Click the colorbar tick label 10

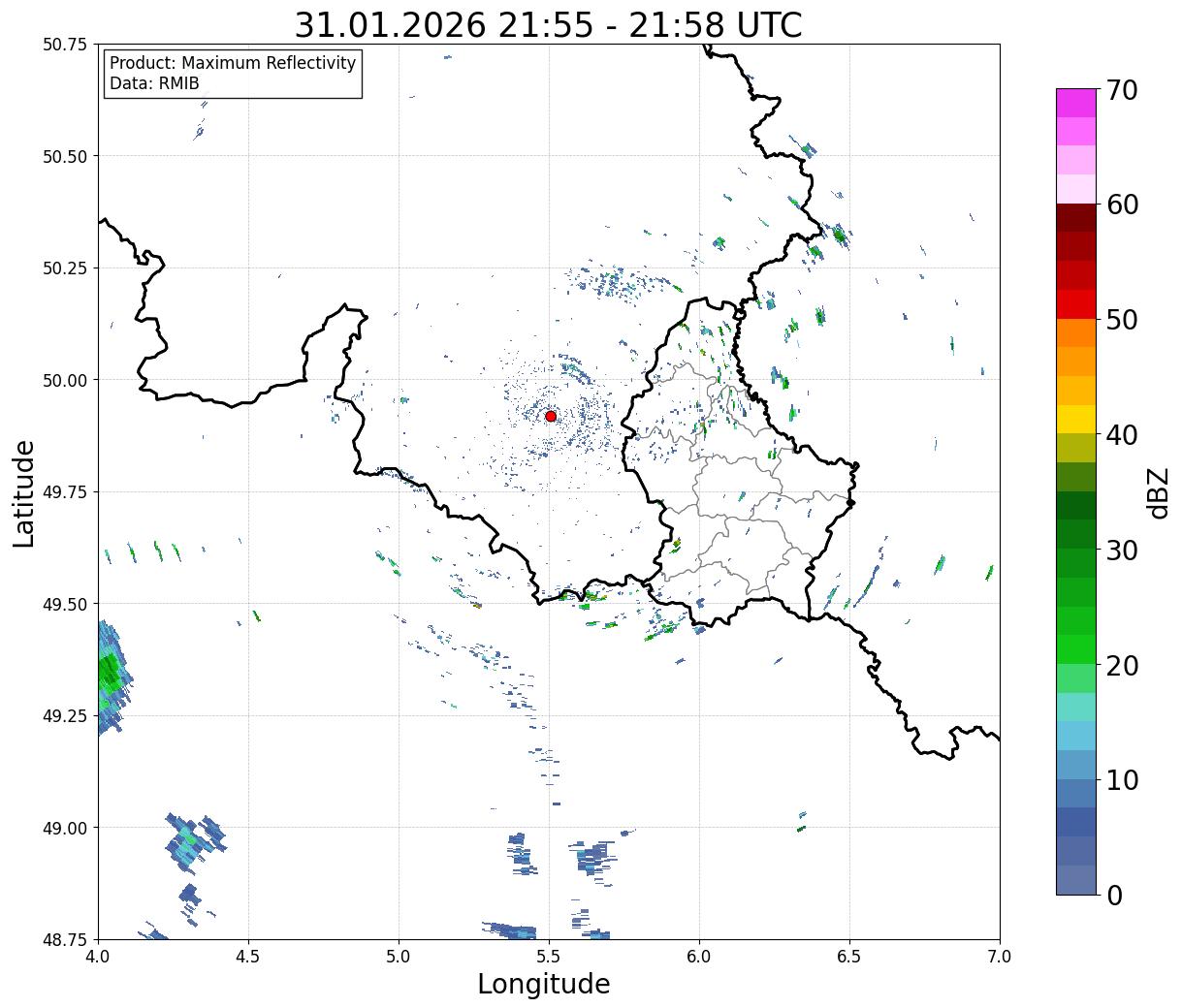1122,779
